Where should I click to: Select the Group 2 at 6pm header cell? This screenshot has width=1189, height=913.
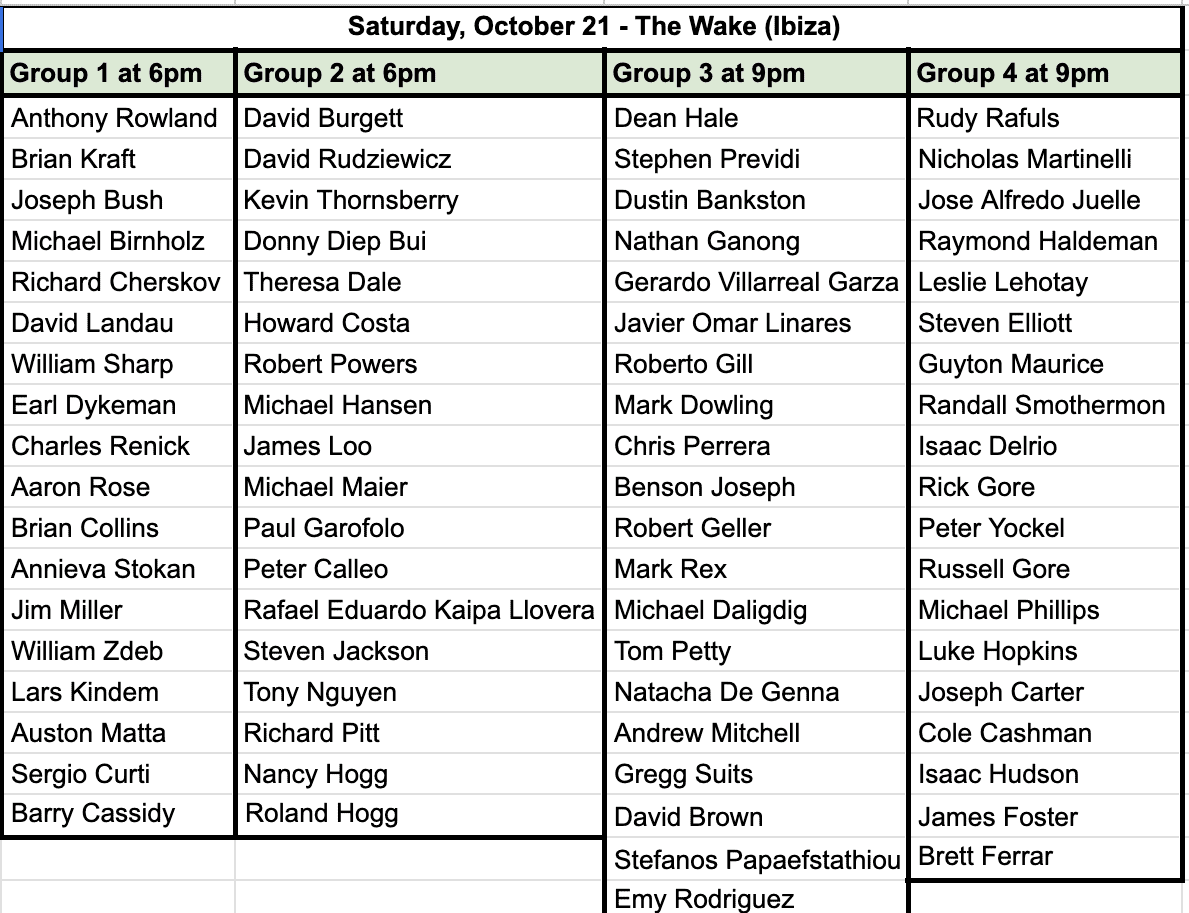(x=420, y=74)
